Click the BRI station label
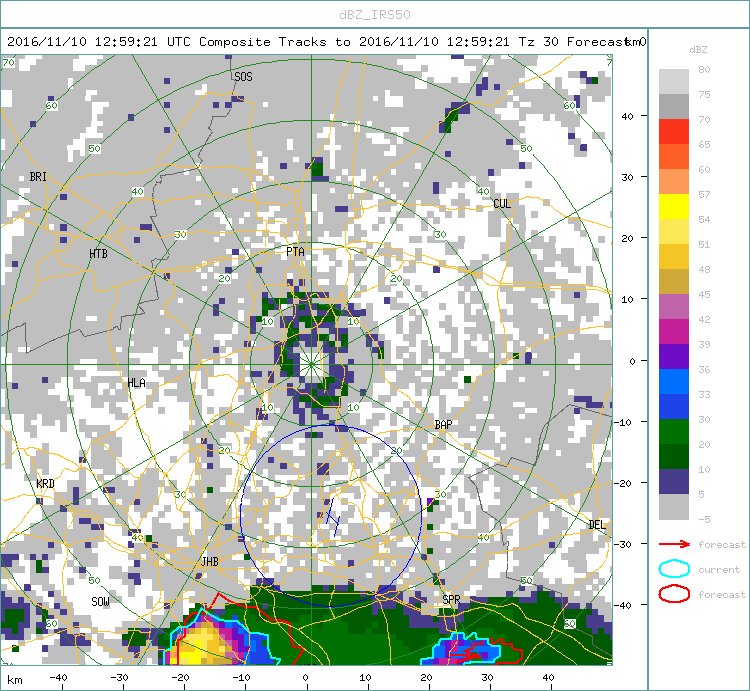Viewport: 750px width, 691px height. pos(38,177)
